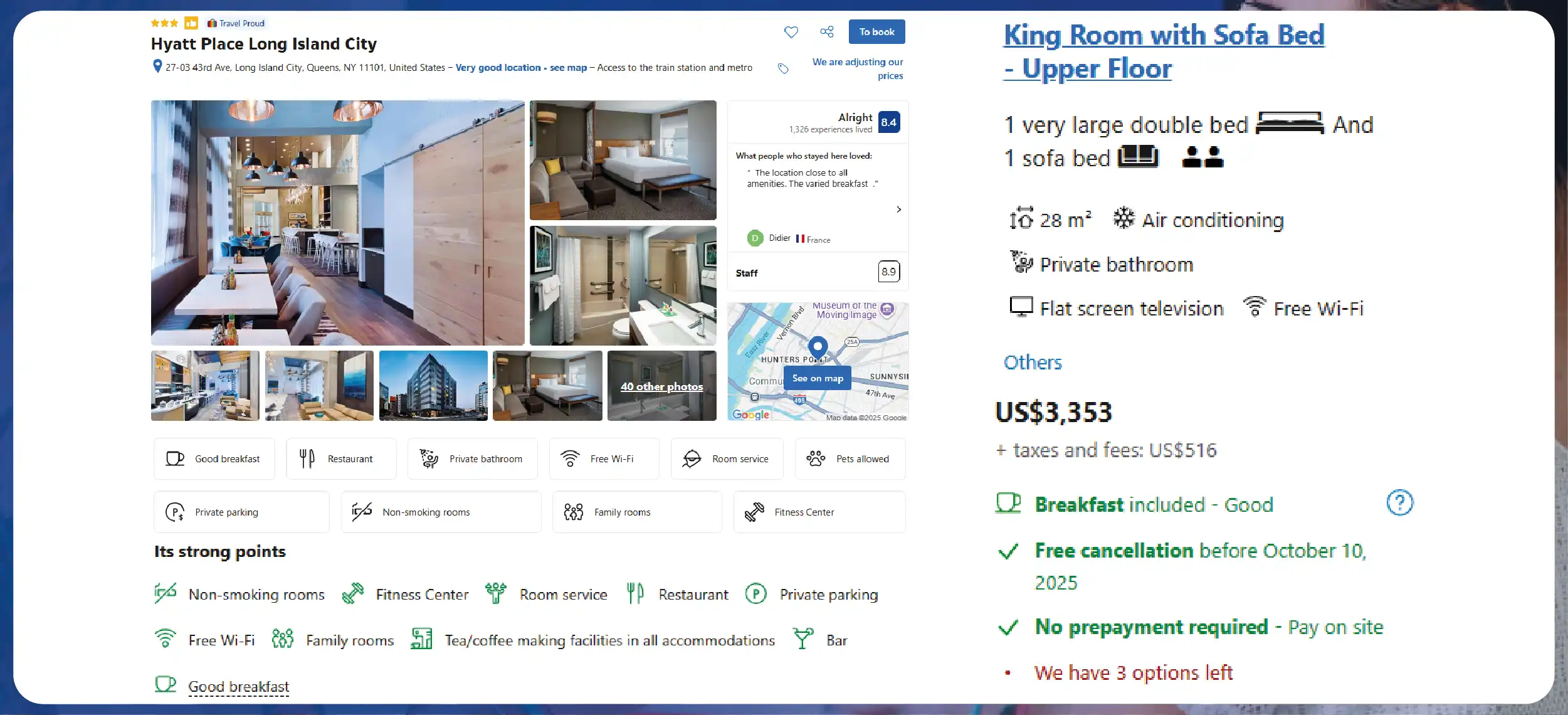
Task: Click the price tag icon
Action: 783,68
